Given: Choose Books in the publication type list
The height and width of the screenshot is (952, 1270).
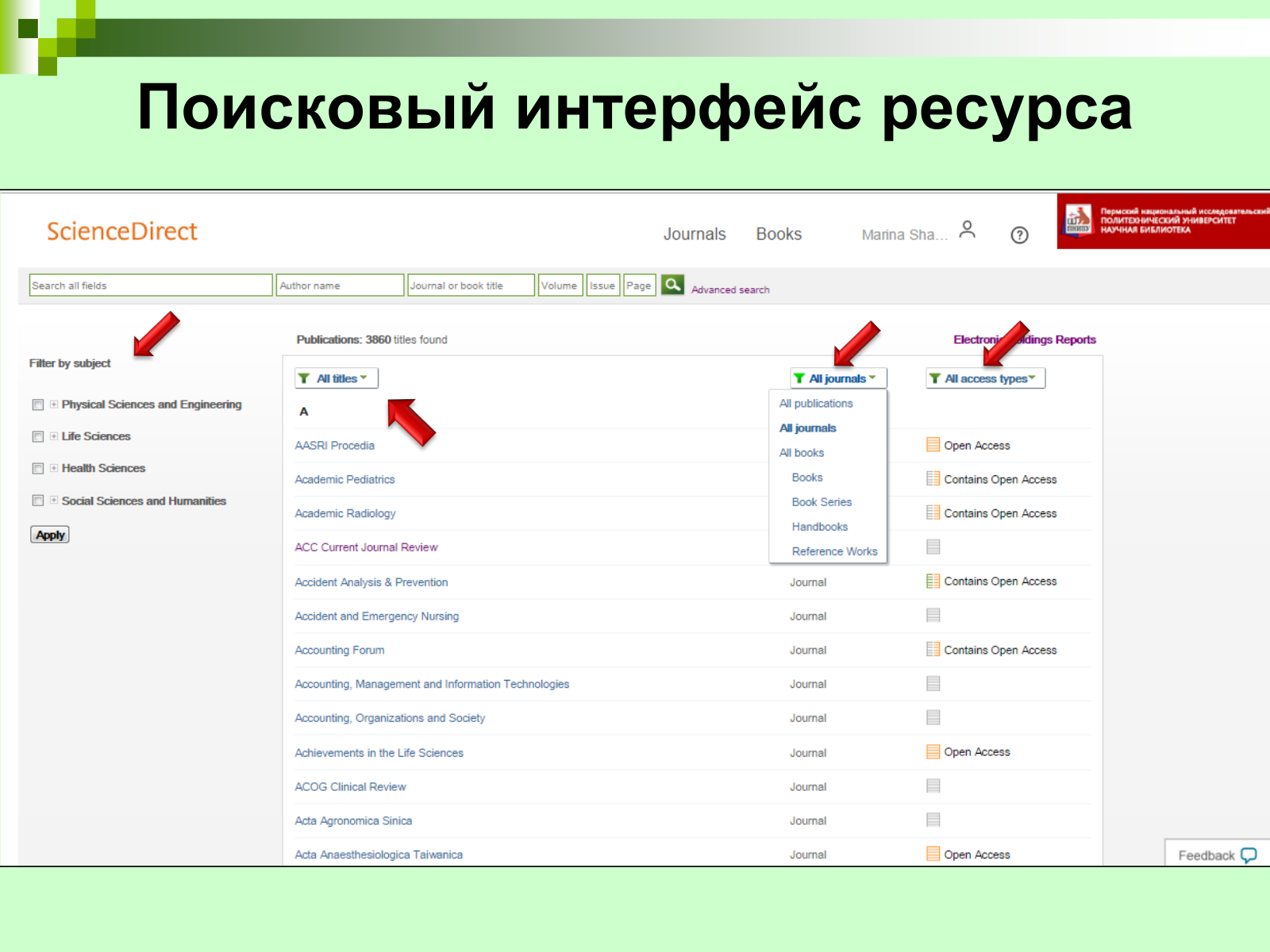Looking at the screenshot, I should (807, 477).
